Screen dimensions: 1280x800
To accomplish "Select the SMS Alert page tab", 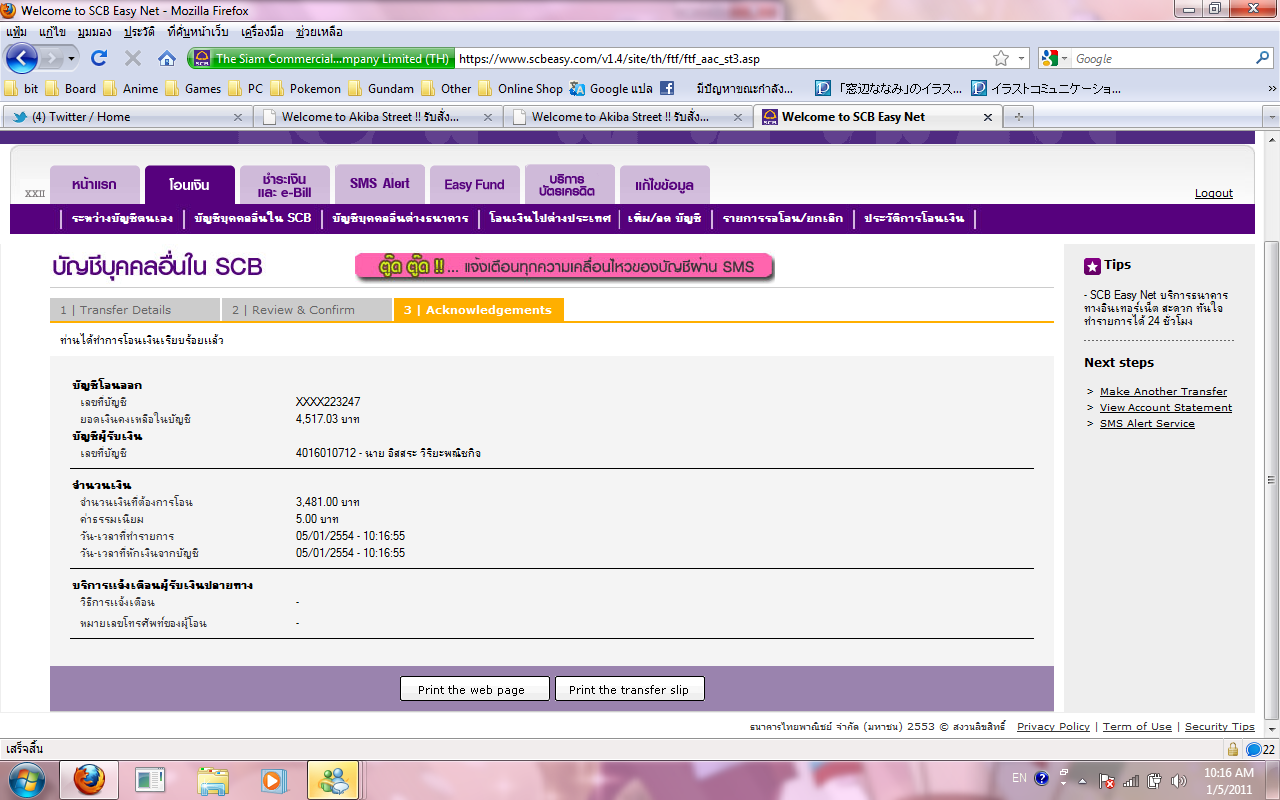I will [x=380, y=184].
